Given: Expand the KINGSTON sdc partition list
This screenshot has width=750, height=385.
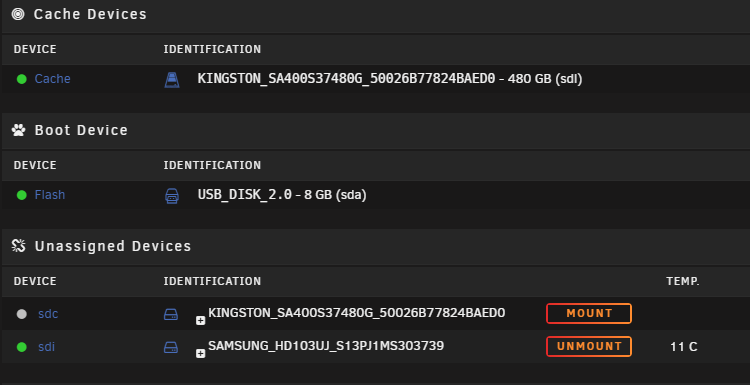Looking at the screenshot, I should point(201,320).
